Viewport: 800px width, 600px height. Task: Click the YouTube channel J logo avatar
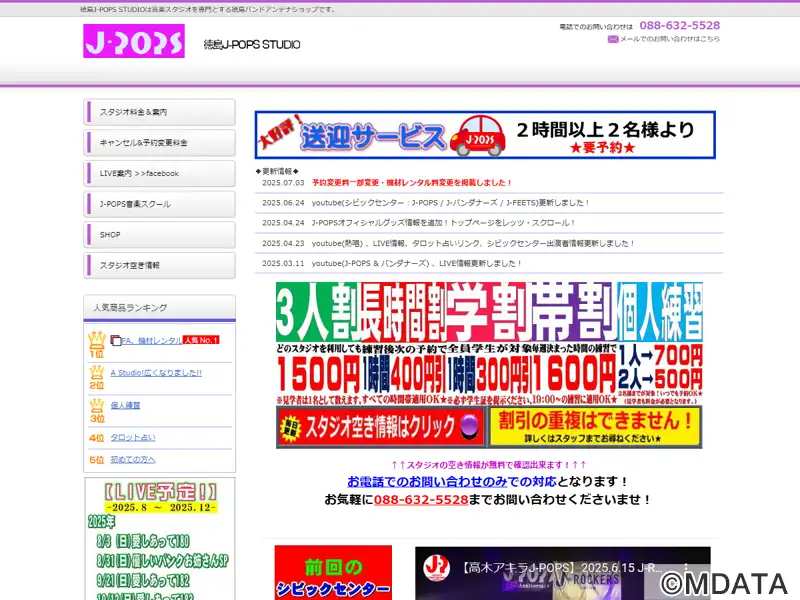coord(436,568)
